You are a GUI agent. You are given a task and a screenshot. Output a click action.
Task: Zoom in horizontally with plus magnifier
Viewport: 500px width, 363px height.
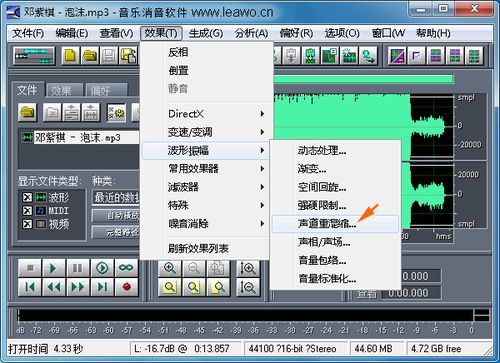(170, 268)
